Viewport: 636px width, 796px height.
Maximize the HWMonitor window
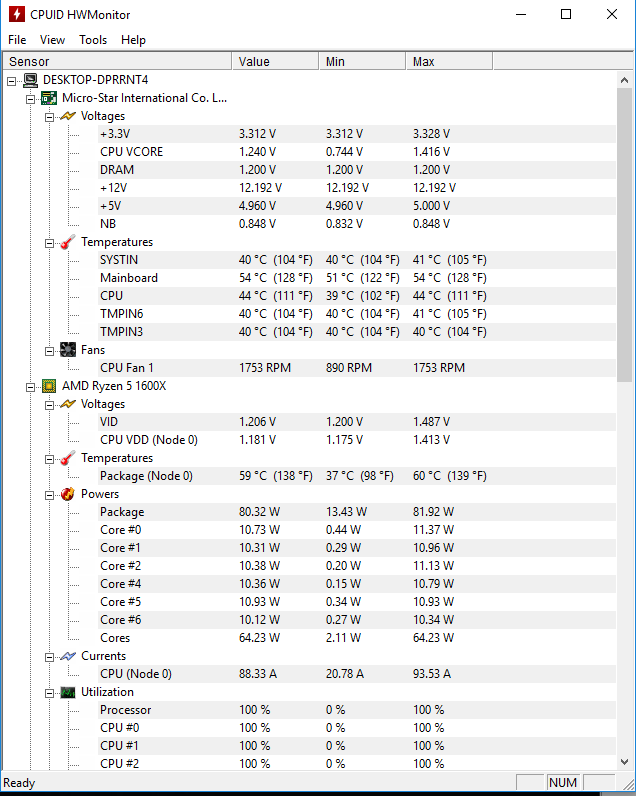(566, 14)
